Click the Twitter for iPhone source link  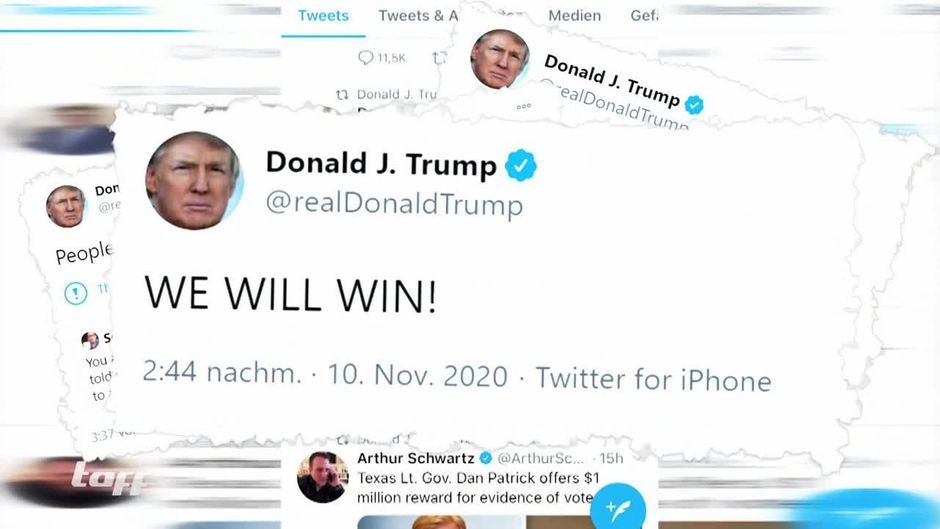pos(653,379)
